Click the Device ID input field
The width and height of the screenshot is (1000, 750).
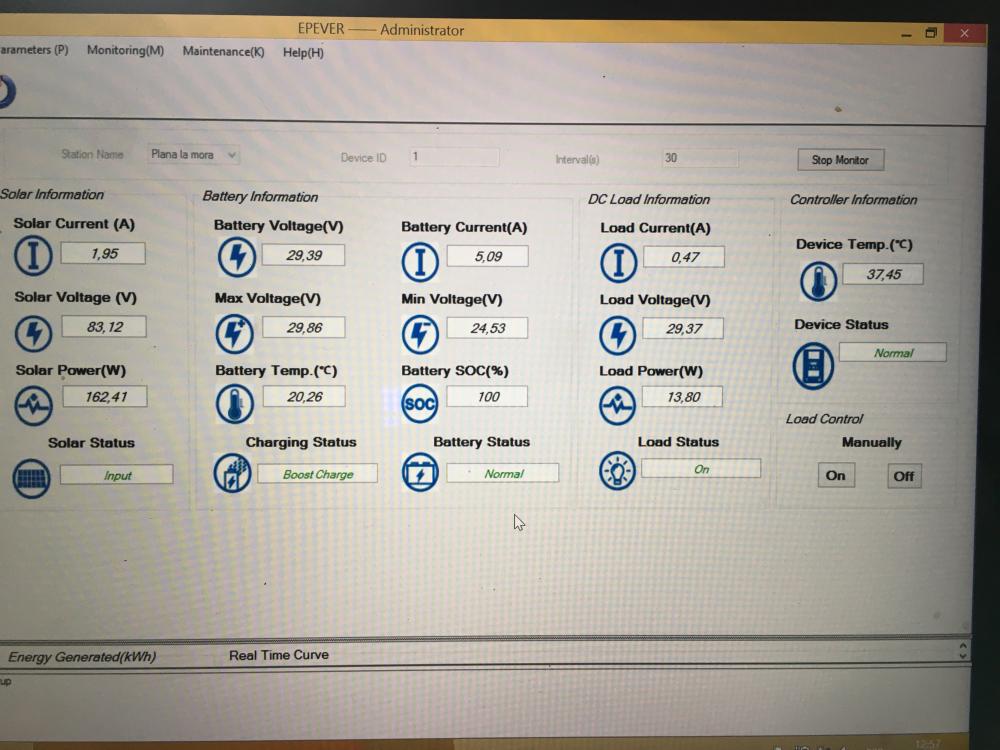453,157
